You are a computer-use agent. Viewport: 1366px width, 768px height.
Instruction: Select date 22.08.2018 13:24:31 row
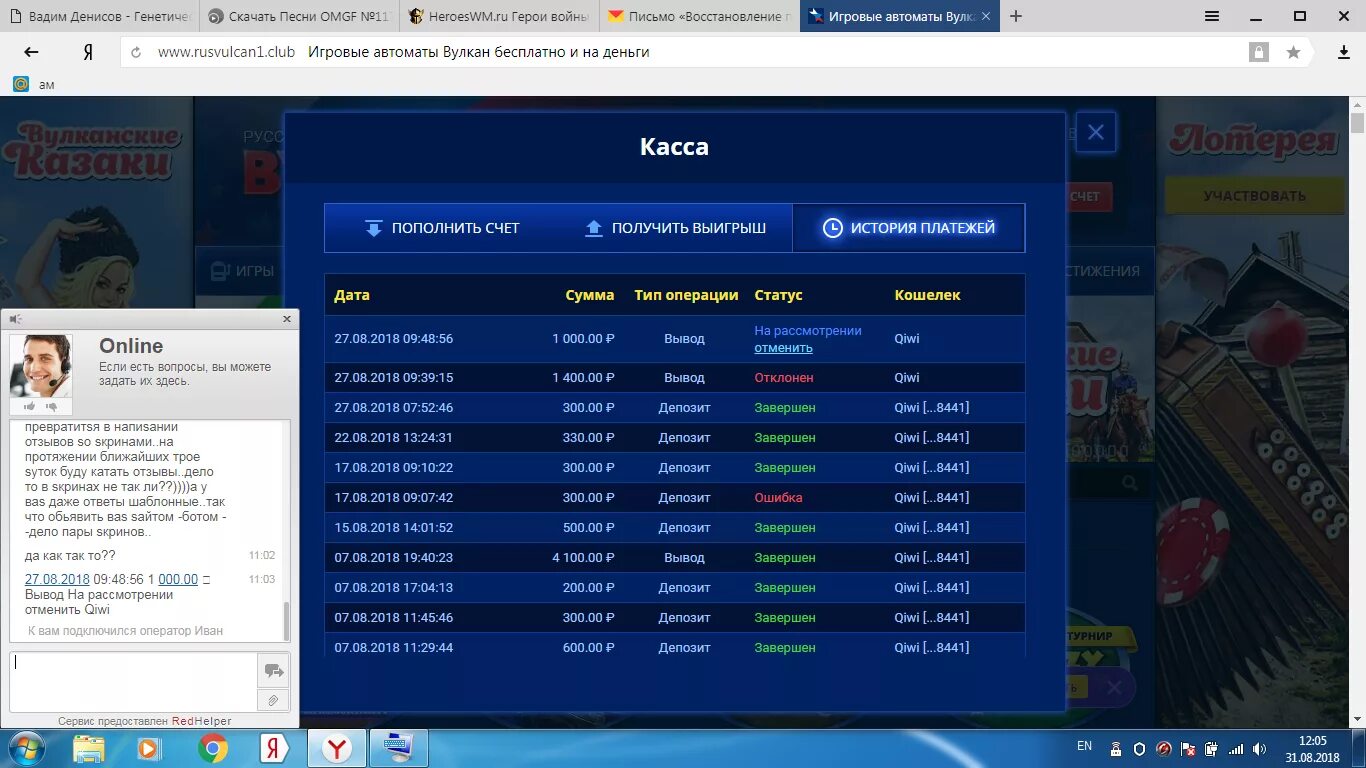[675, 438]
